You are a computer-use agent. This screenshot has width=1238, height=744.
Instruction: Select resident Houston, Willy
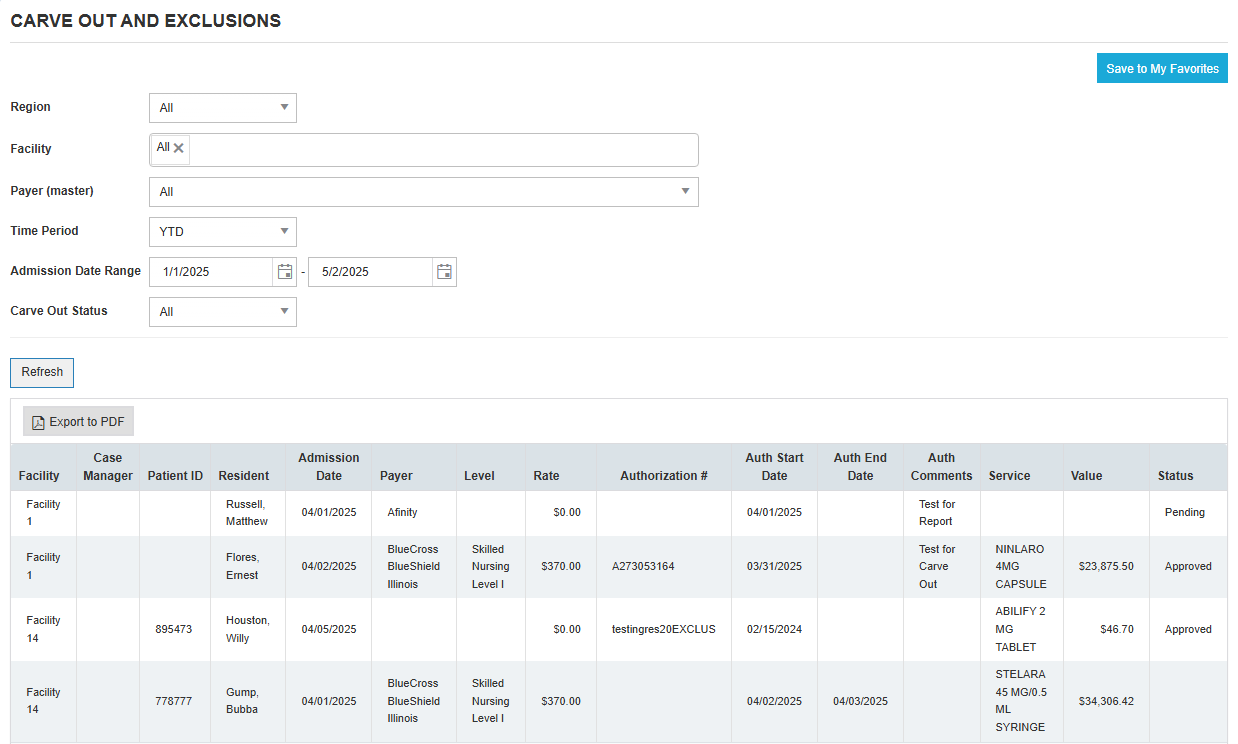248,630
